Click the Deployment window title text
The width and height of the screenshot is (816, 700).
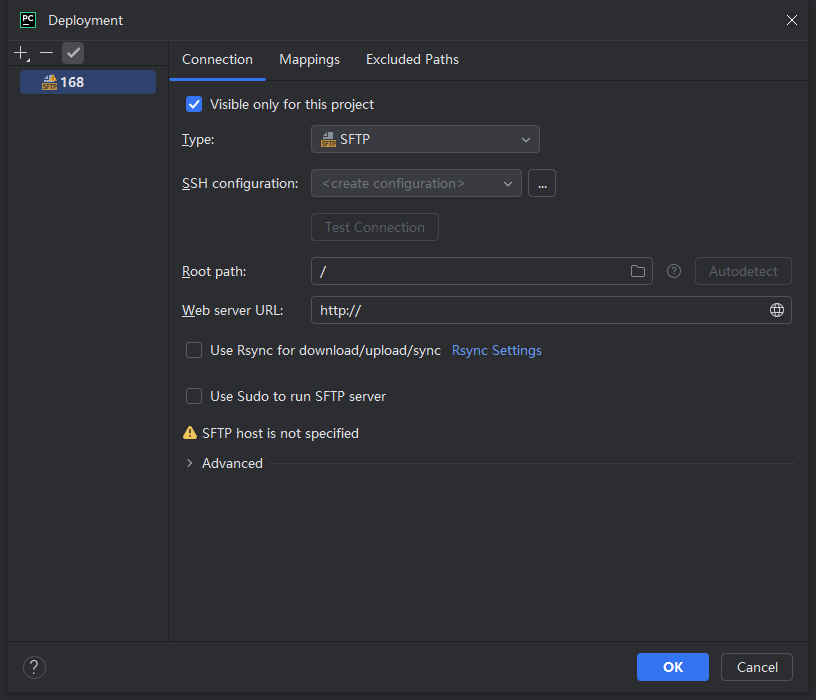tap(85, 20)
